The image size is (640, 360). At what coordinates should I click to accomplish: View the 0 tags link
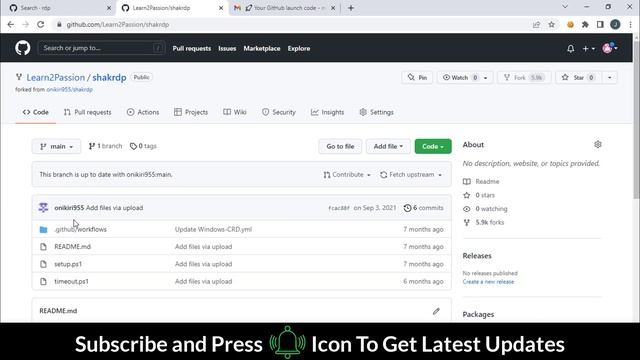[x=143, y=146]
